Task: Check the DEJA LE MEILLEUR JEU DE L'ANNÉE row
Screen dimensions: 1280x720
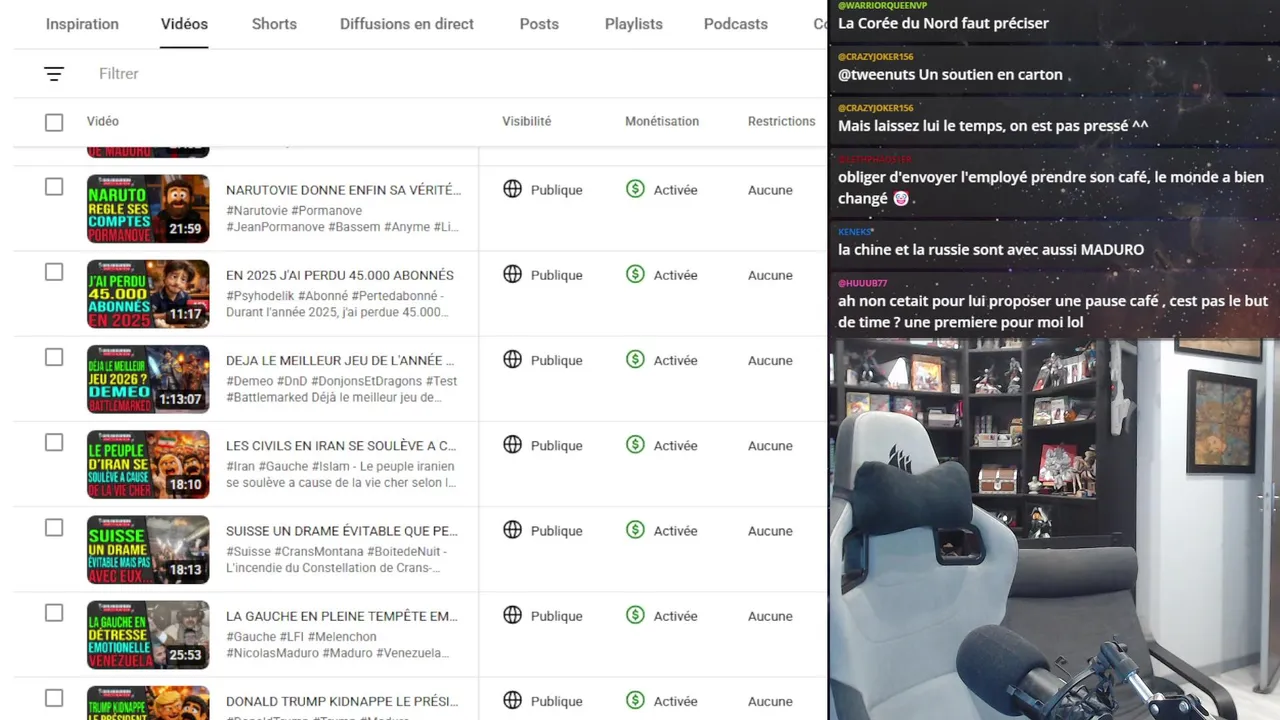Action: click(54, 357)
